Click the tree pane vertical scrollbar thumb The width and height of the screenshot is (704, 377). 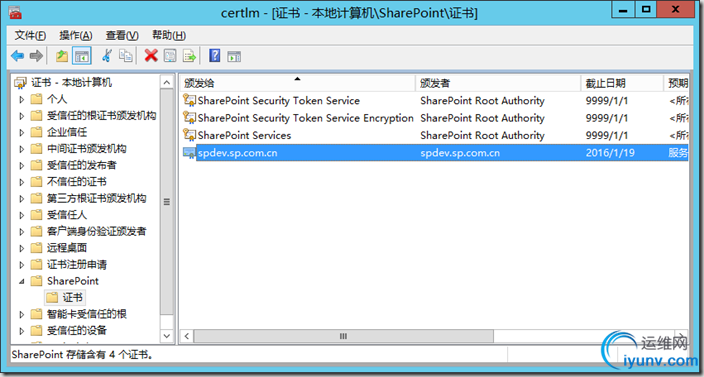pyautogui.click(x=167, y=202)
